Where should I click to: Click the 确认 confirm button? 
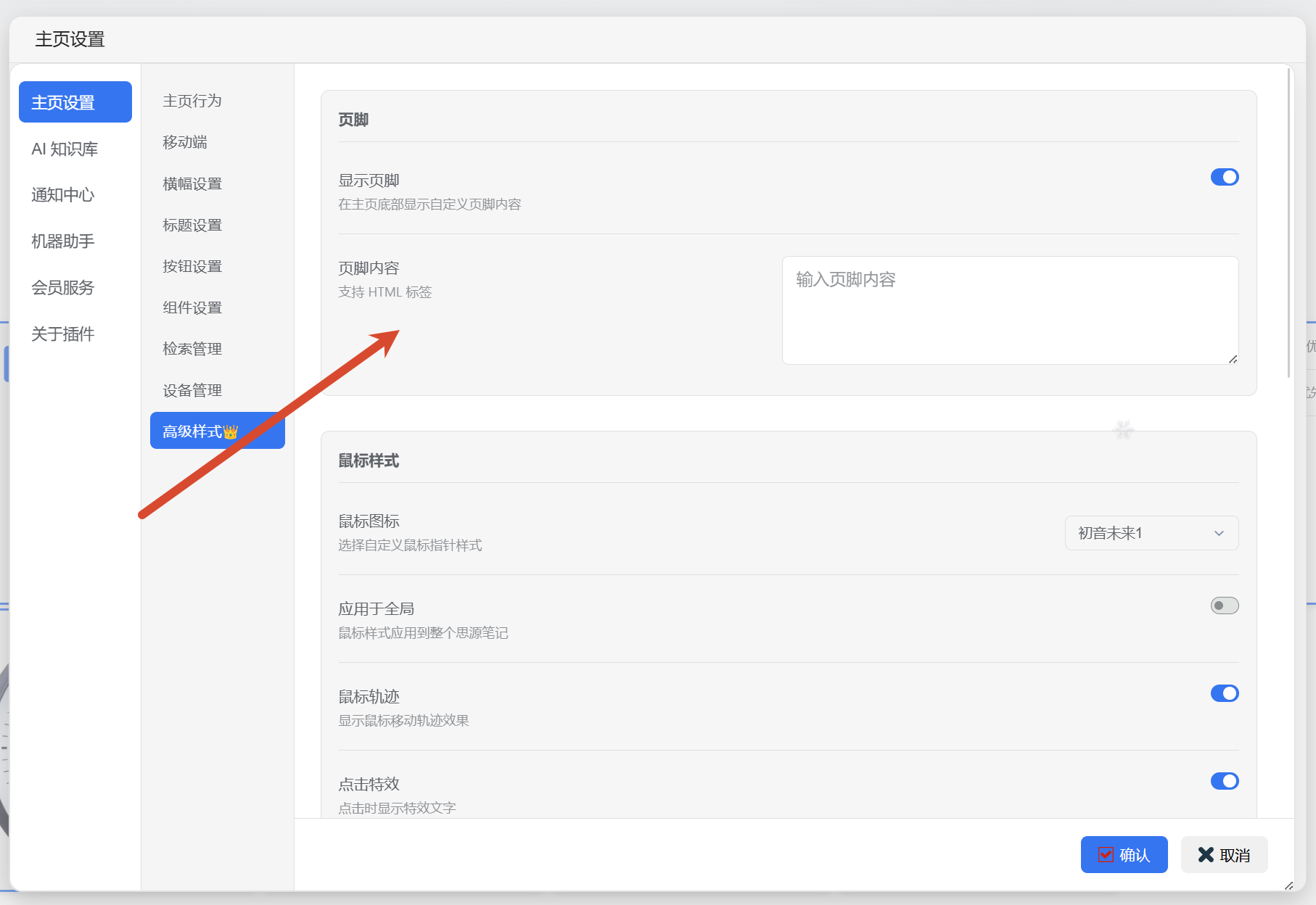click(1124, 854)
